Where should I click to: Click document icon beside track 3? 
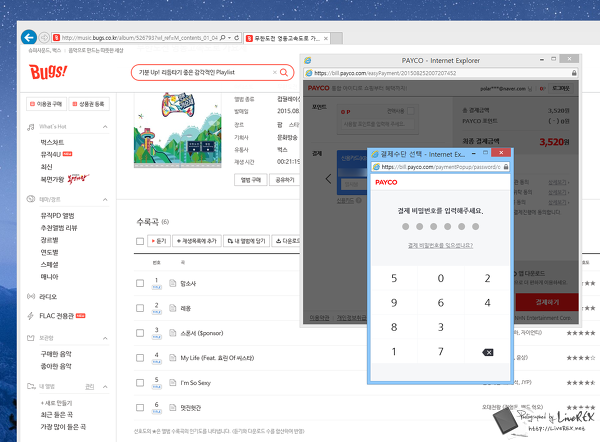pos(173,333)
